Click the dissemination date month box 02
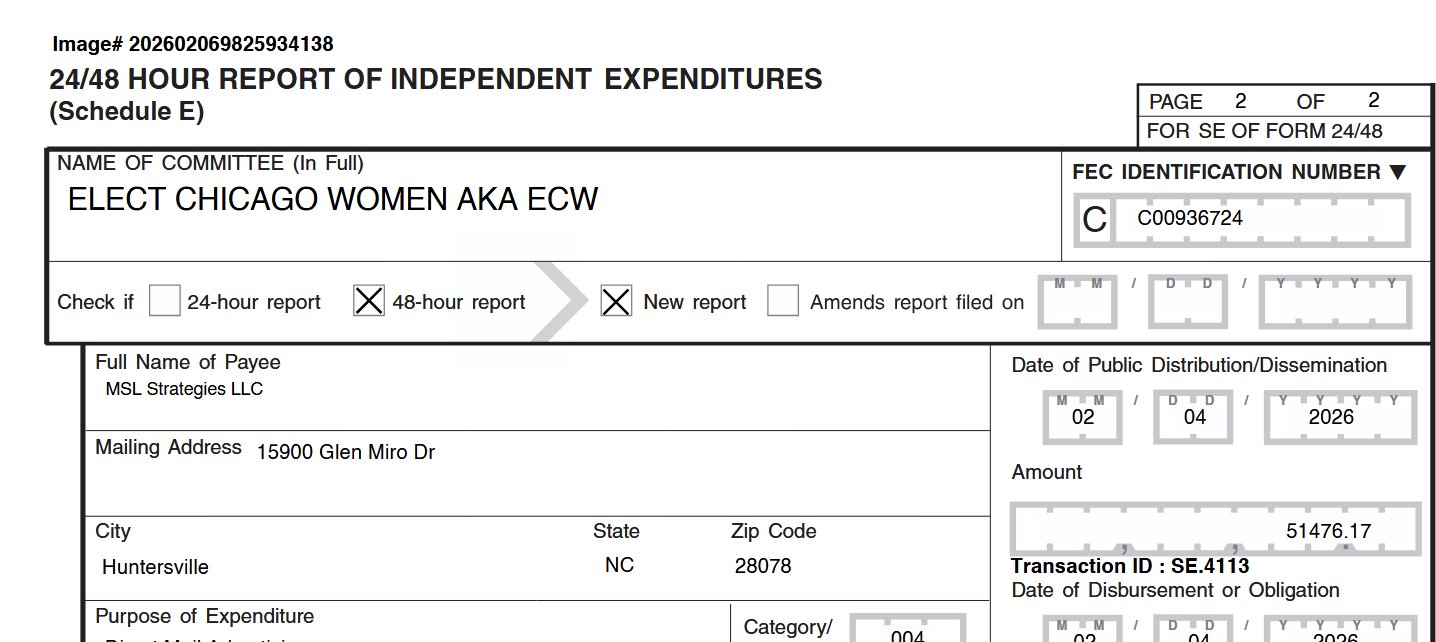This screenshot has height=642, width=1436. pos(1083,417)
